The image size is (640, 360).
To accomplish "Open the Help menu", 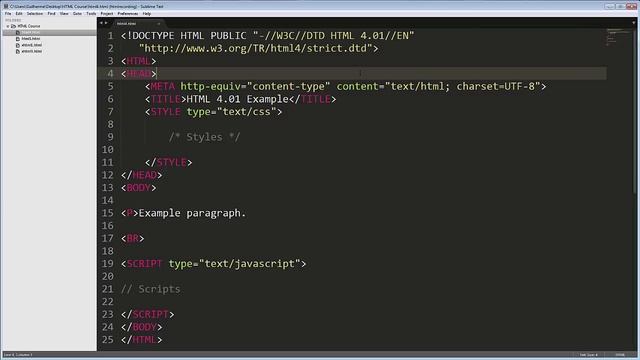I will click(147, 13).
